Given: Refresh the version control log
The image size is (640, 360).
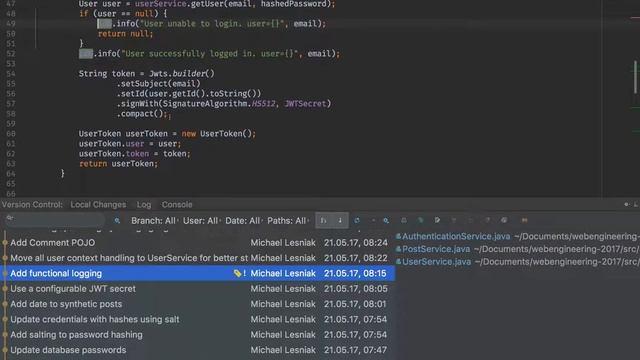Looking at the screenshot, I should [357, 220].
